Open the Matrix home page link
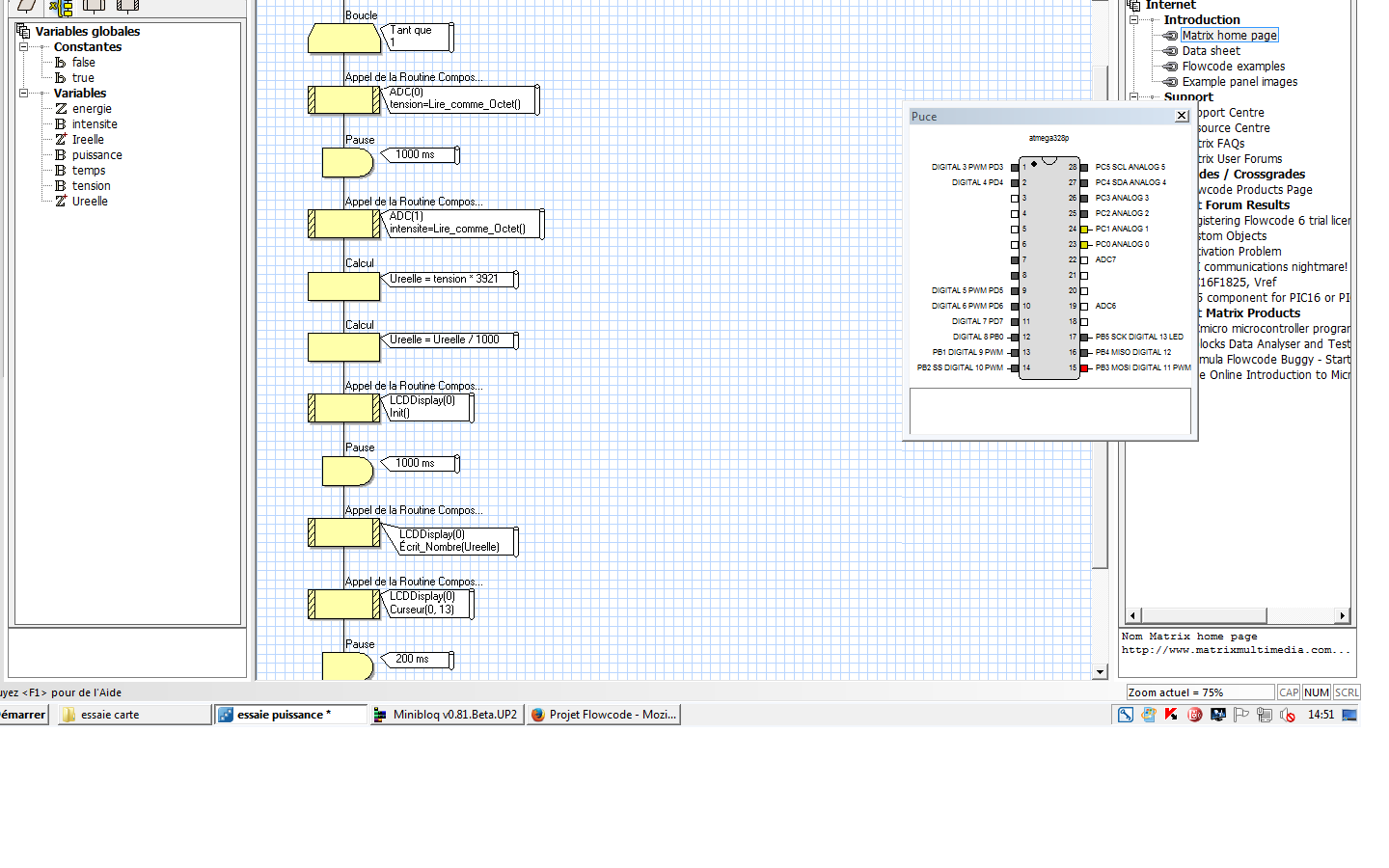This screenshot has width=1389, height=868. (1228, 35)
